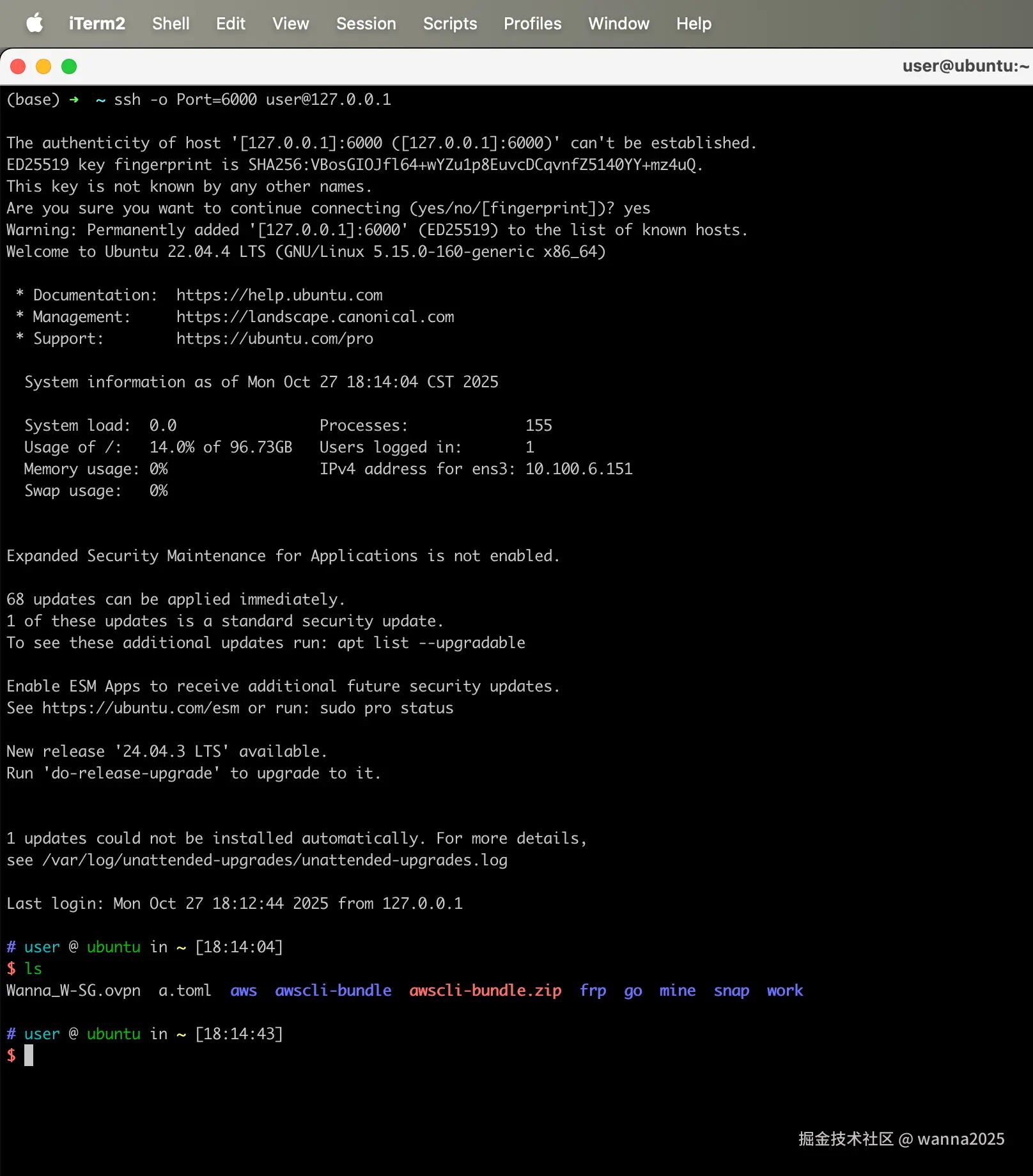The height and width of the screenshot is (1176, 1033).
Task: Click the 'Welcome to Ubuntu 22.04.4 LTS' line
Action: [x=306, y=252]
